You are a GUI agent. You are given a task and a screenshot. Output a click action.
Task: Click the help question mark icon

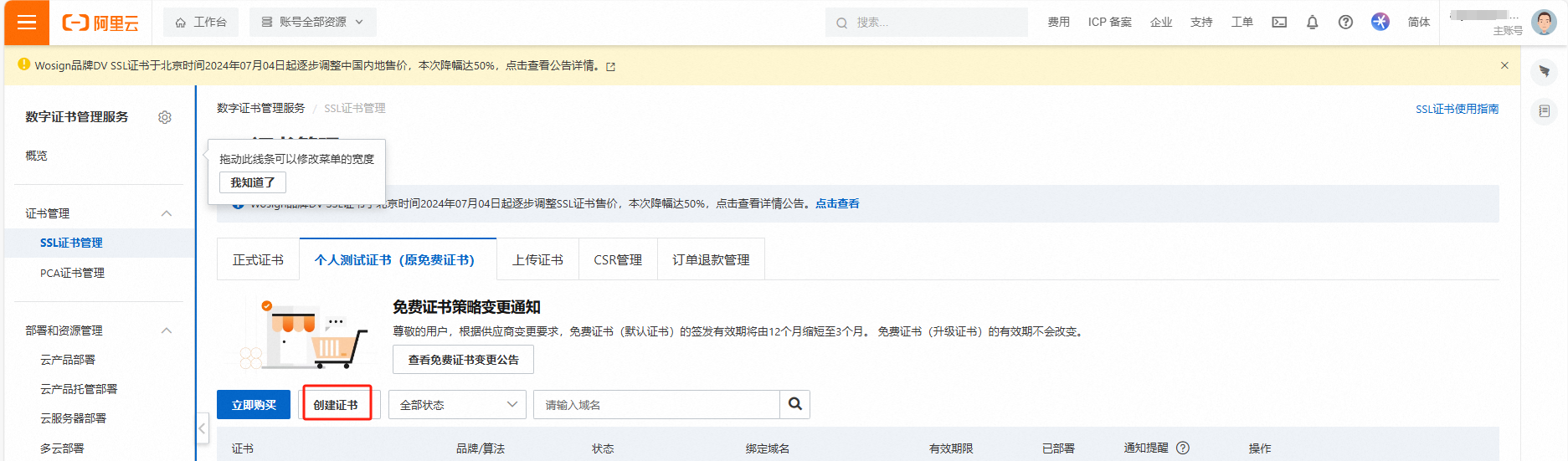(x=1345, y=23)
